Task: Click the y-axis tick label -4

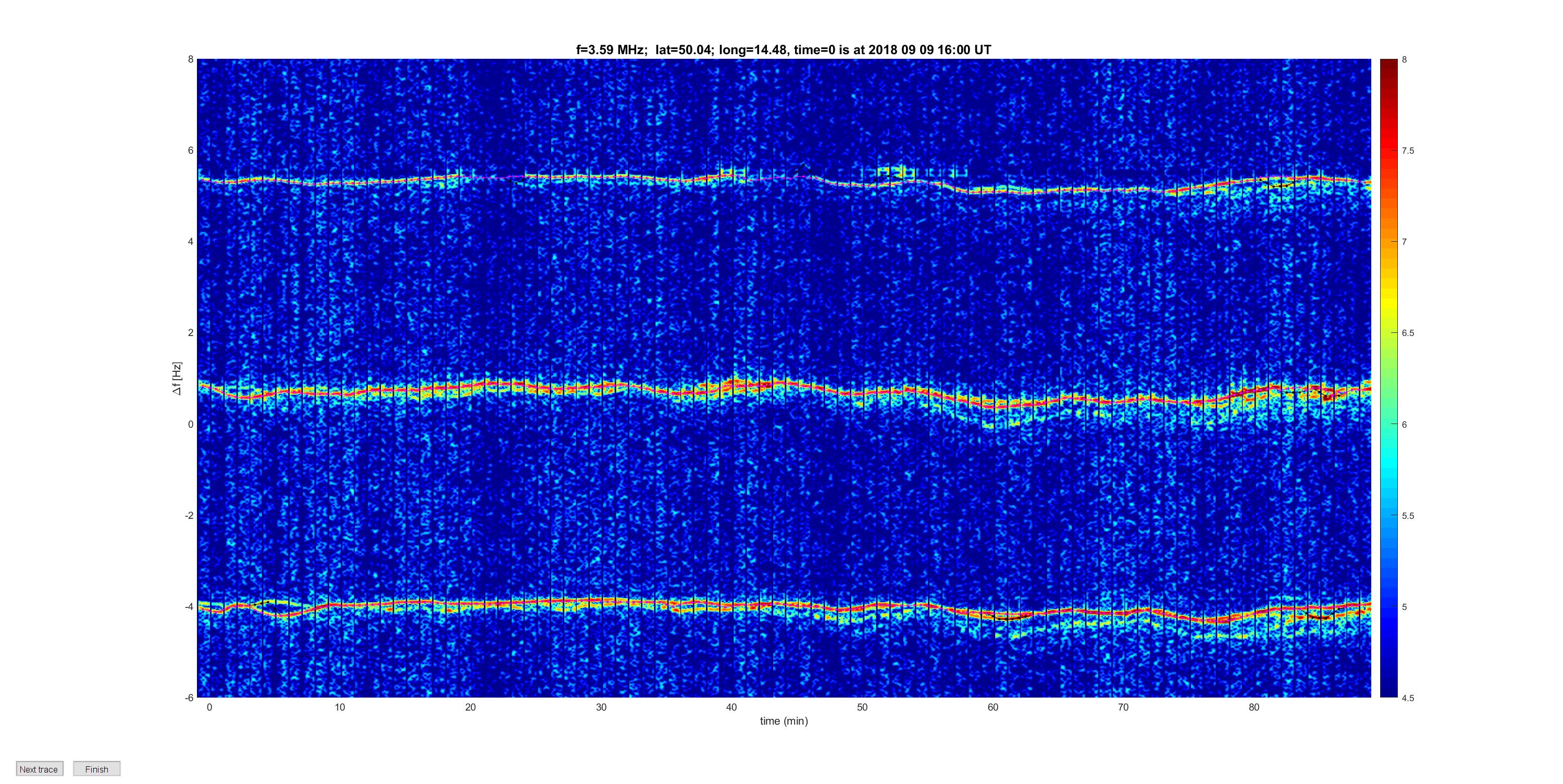Action: tap(189, 606)
